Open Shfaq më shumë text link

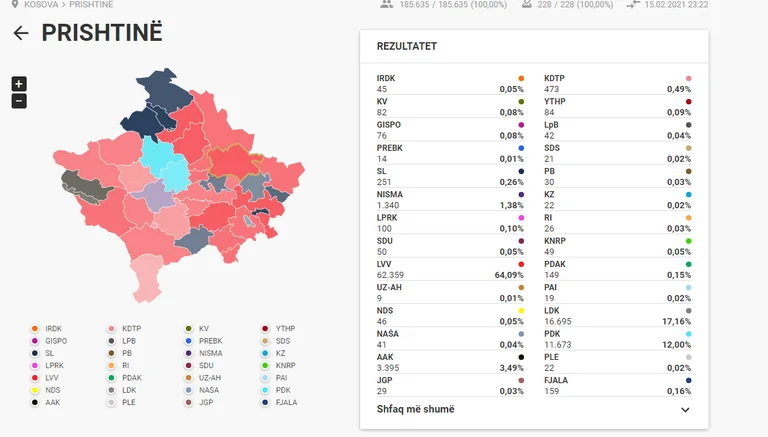[x=415, y=409]
